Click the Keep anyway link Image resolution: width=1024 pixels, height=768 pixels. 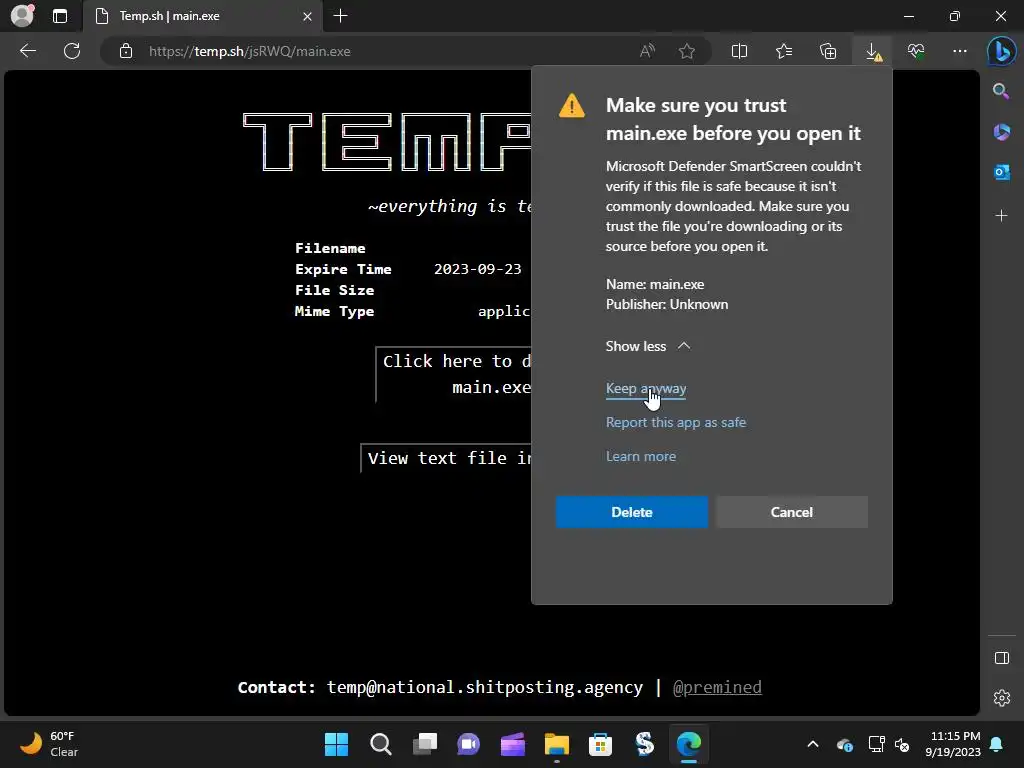click(x=646, y=389)
